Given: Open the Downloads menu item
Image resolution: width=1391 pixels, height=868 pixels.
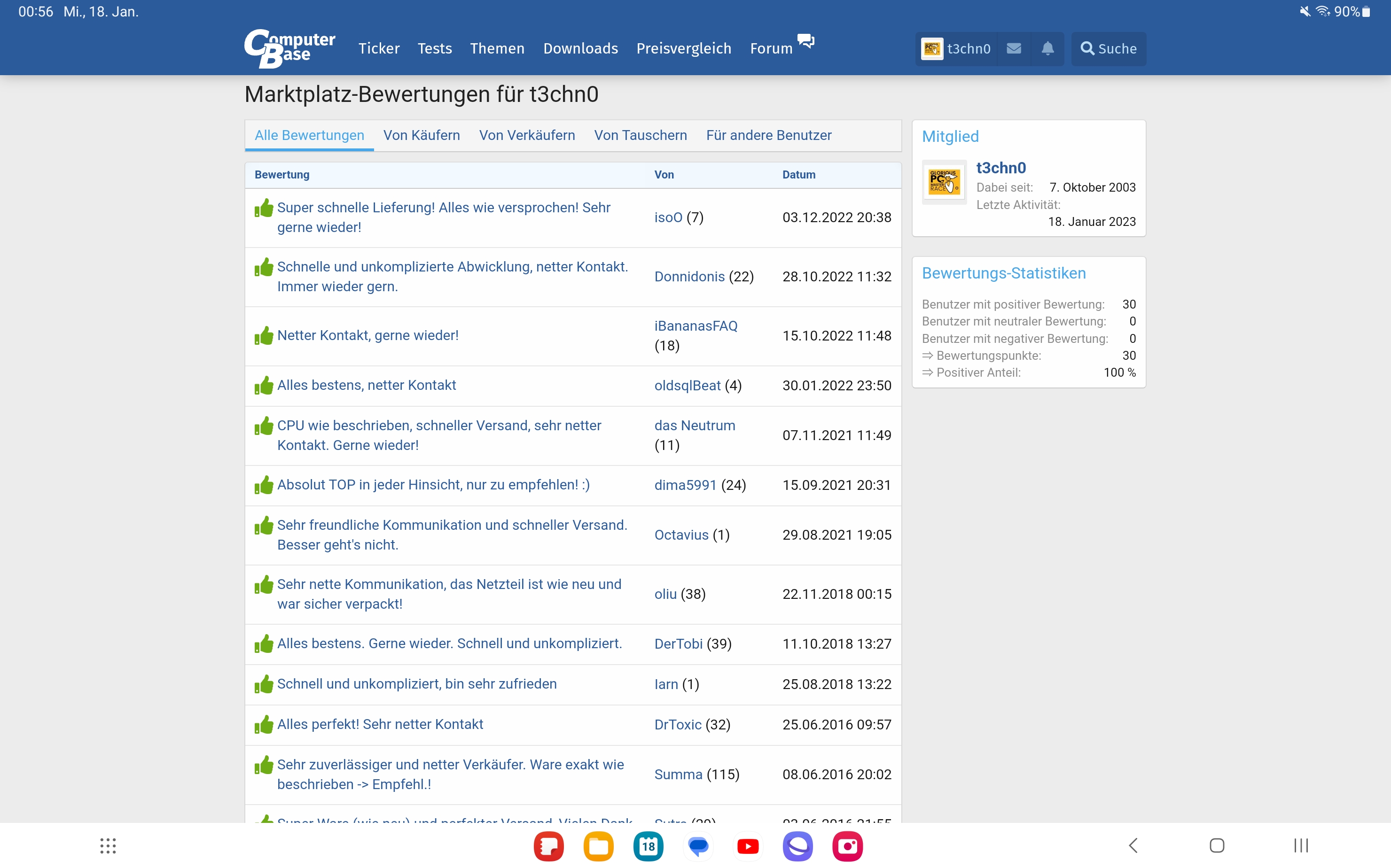Looking at the screenshot, I should (580, 48).
